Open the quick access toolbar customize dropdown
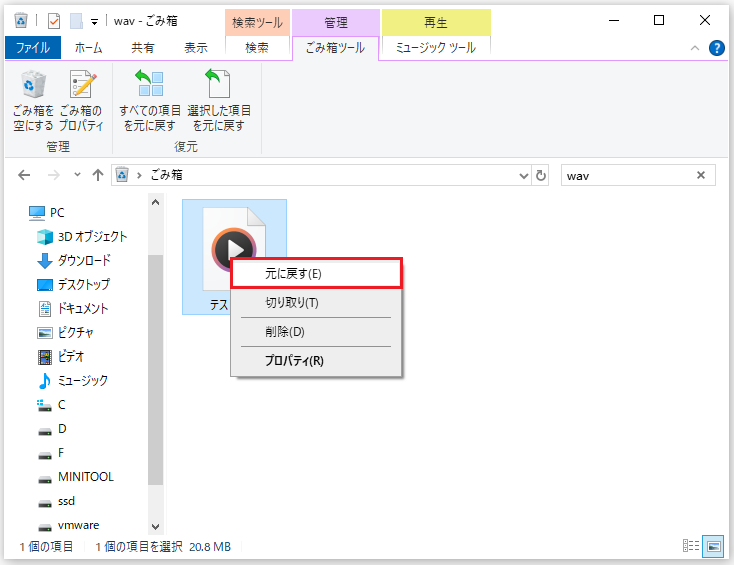Viewport: 734px width, 565px height. pyautogui.click(x=94, y=22)
